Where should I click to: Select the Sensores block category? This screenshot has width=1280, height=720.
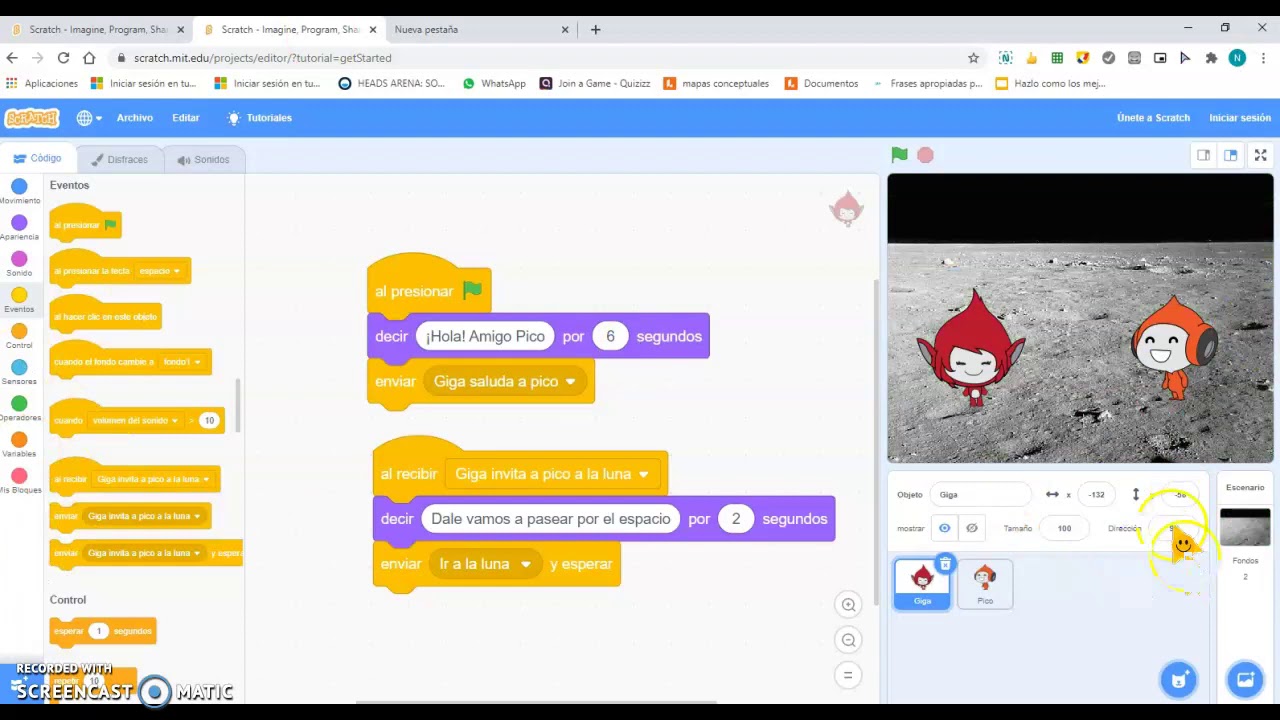tap(19, 371)
